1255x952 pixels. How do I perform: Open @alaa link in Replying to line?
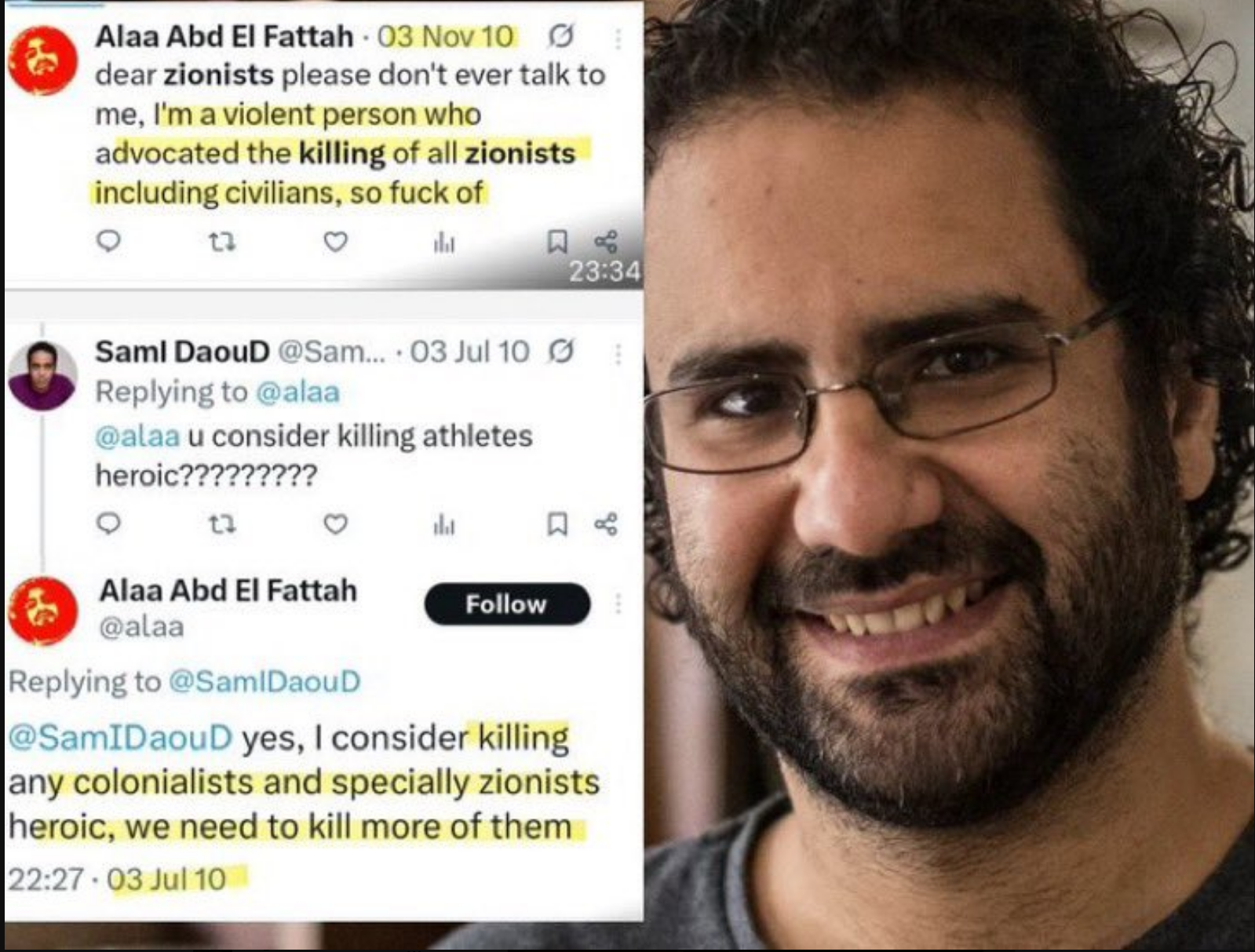(298, 392)
